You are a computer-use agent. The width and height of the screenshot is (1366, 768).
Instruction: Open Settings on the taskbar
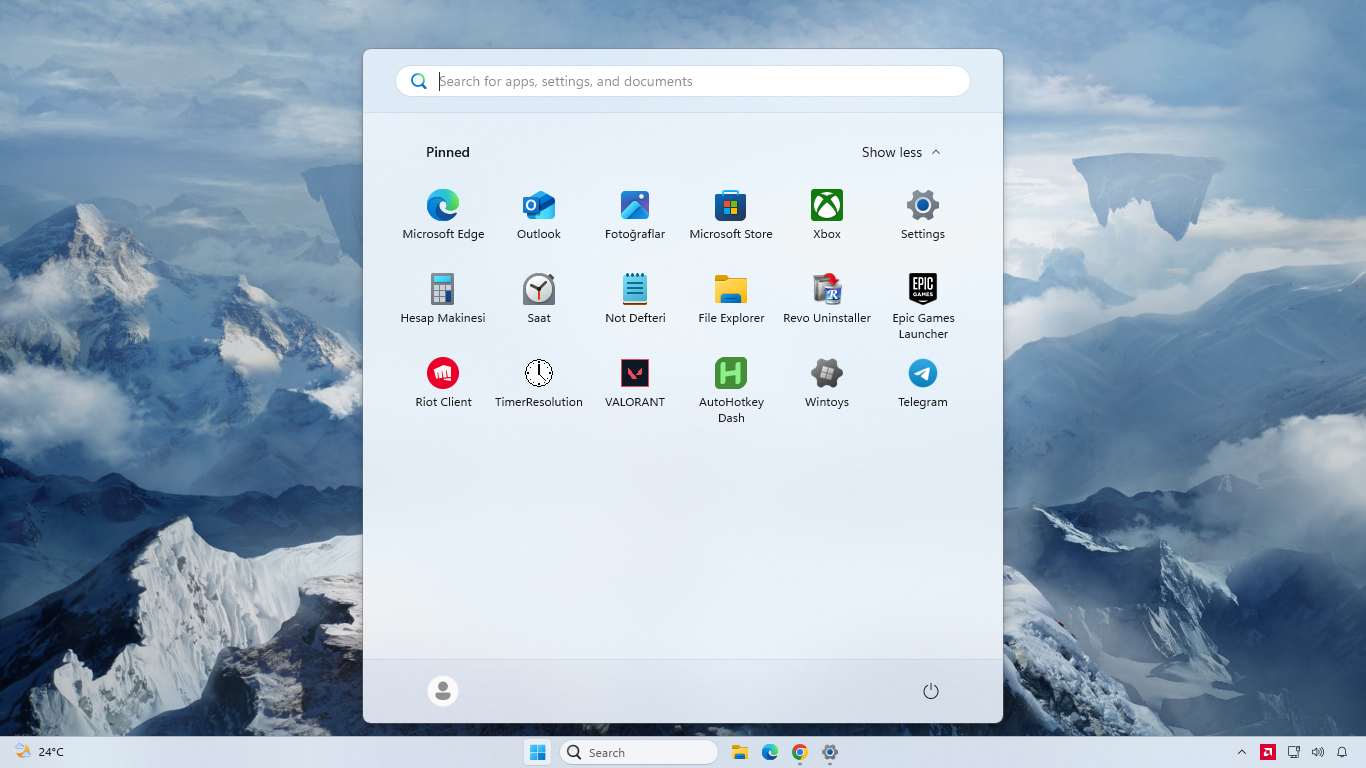pyautogui.click(x=830, y=752)
